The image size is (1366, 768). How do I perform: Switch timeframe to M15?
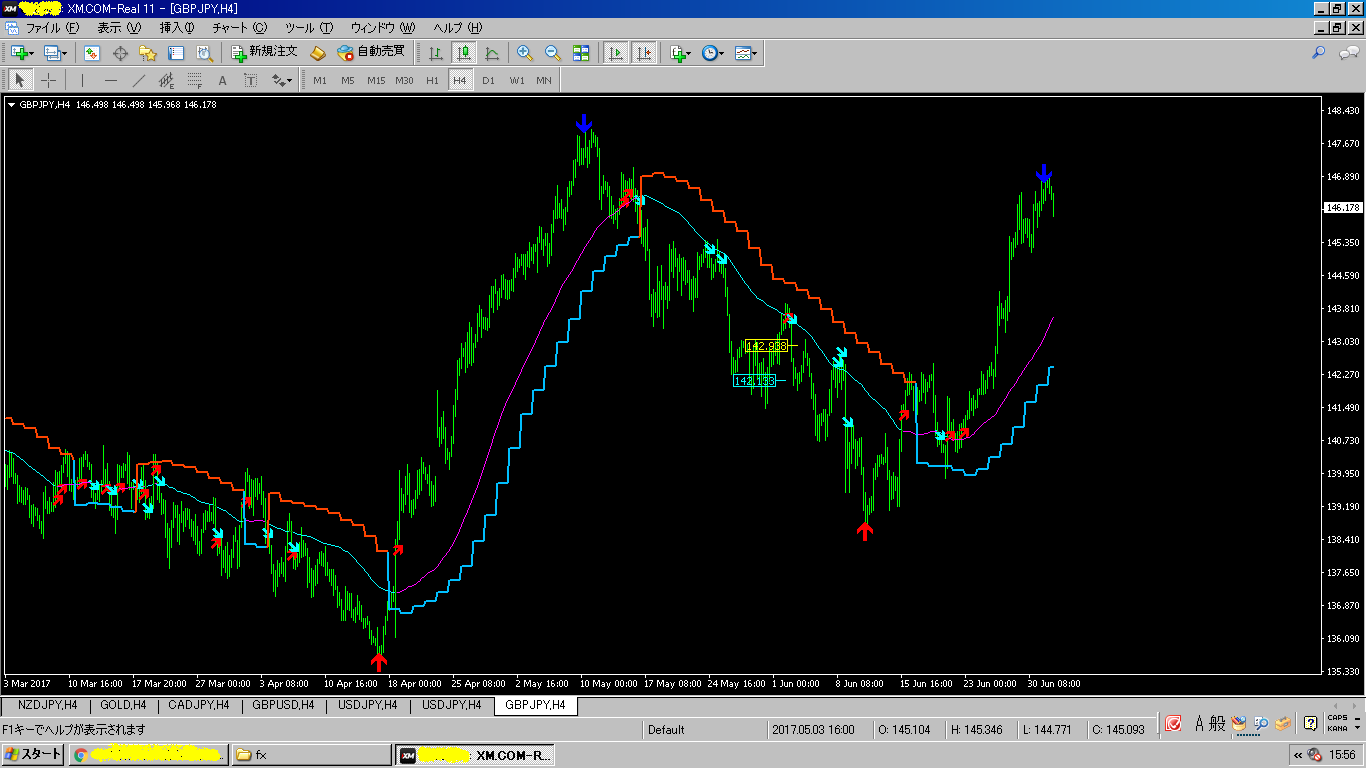click(375, 80)
